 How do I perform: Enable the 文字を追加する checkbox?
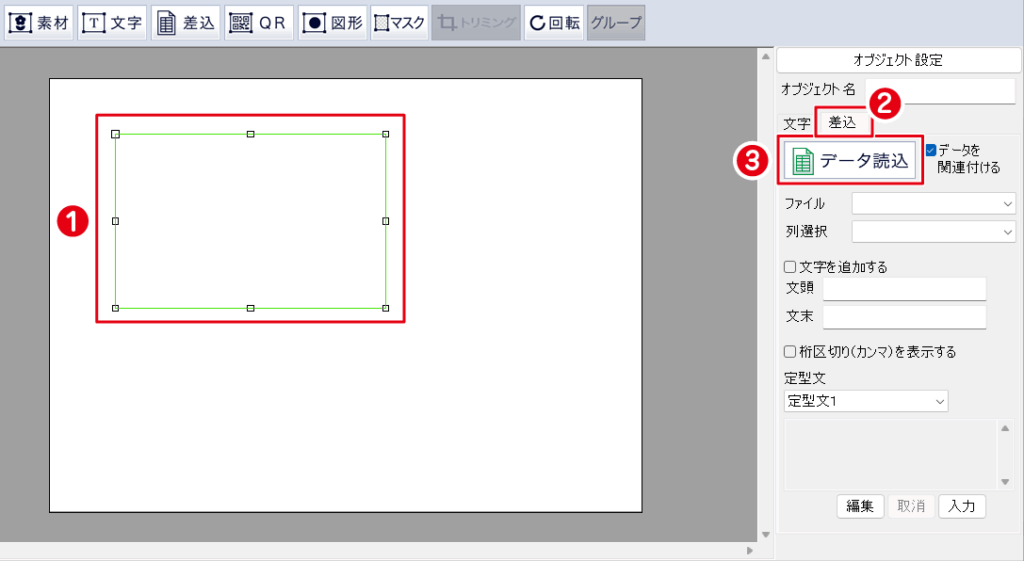pyautogui.click(x=790, y=267)
